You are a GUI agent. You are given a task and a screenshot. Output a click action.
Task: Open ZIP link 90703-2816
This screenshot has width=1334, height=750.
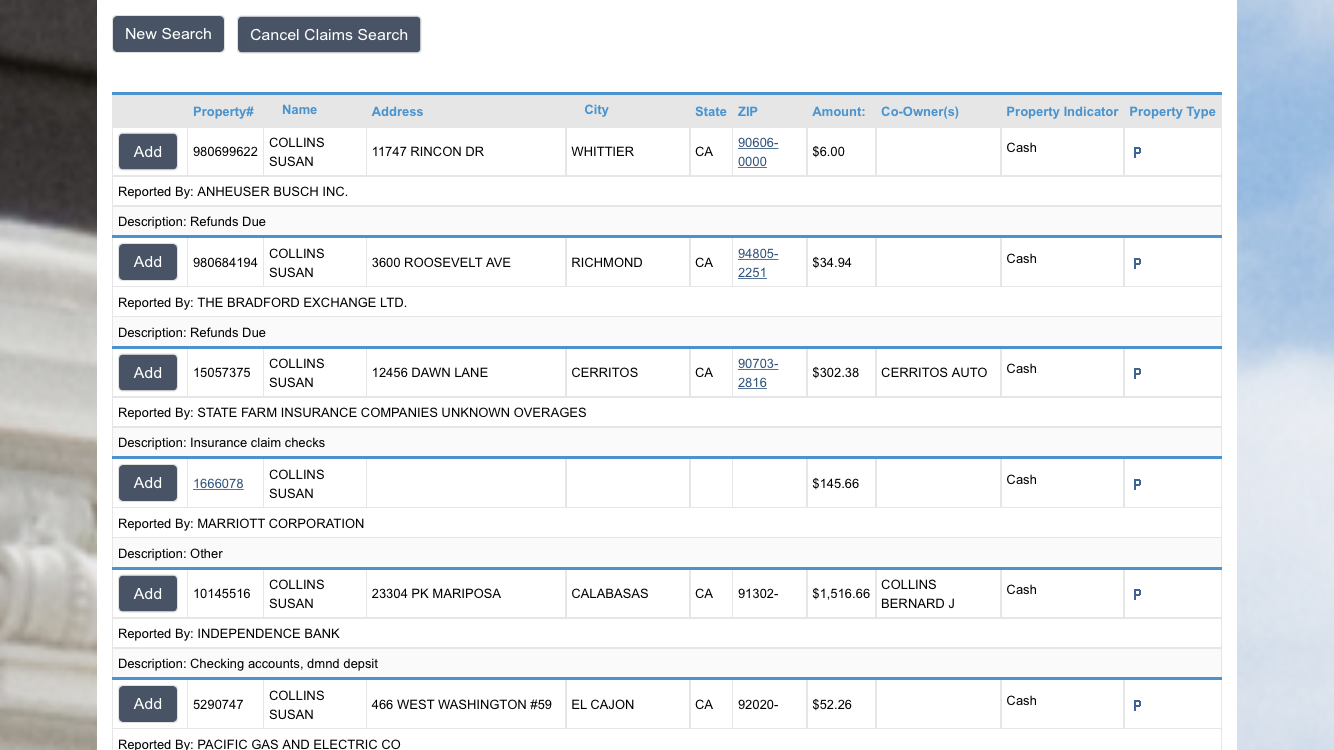758,373
